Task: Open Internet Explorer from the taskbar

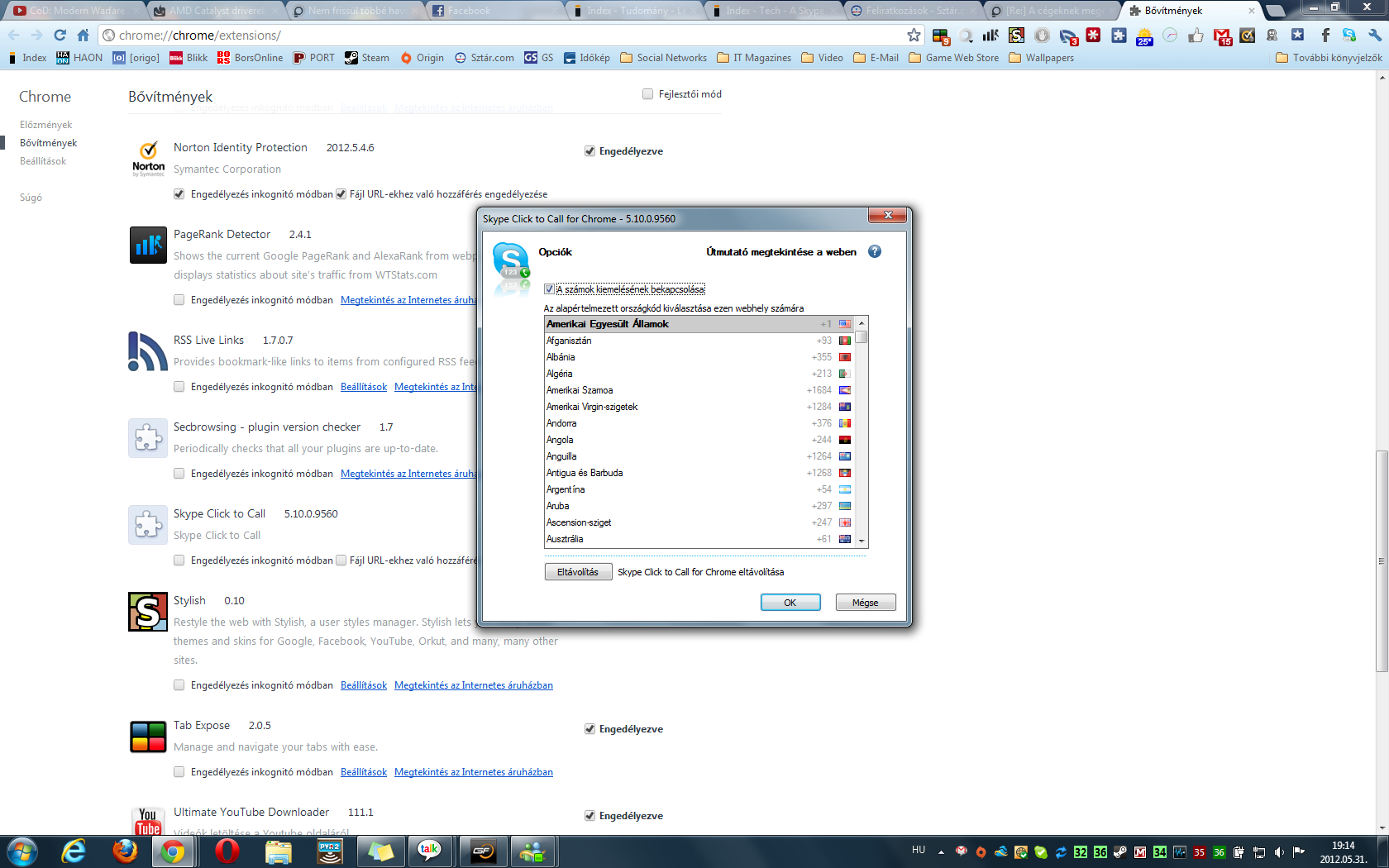Action: pyautogui.click(x=74, y=851)
